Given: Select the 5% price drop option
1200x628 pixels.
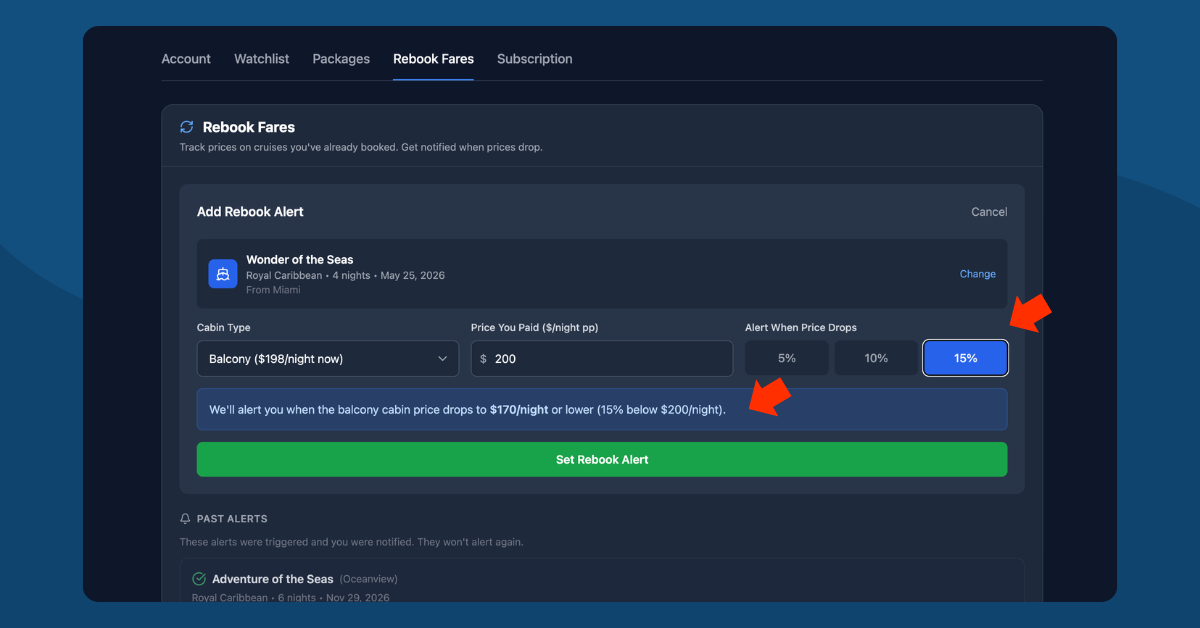Looking at the screenshot, I should pos(786,357).
